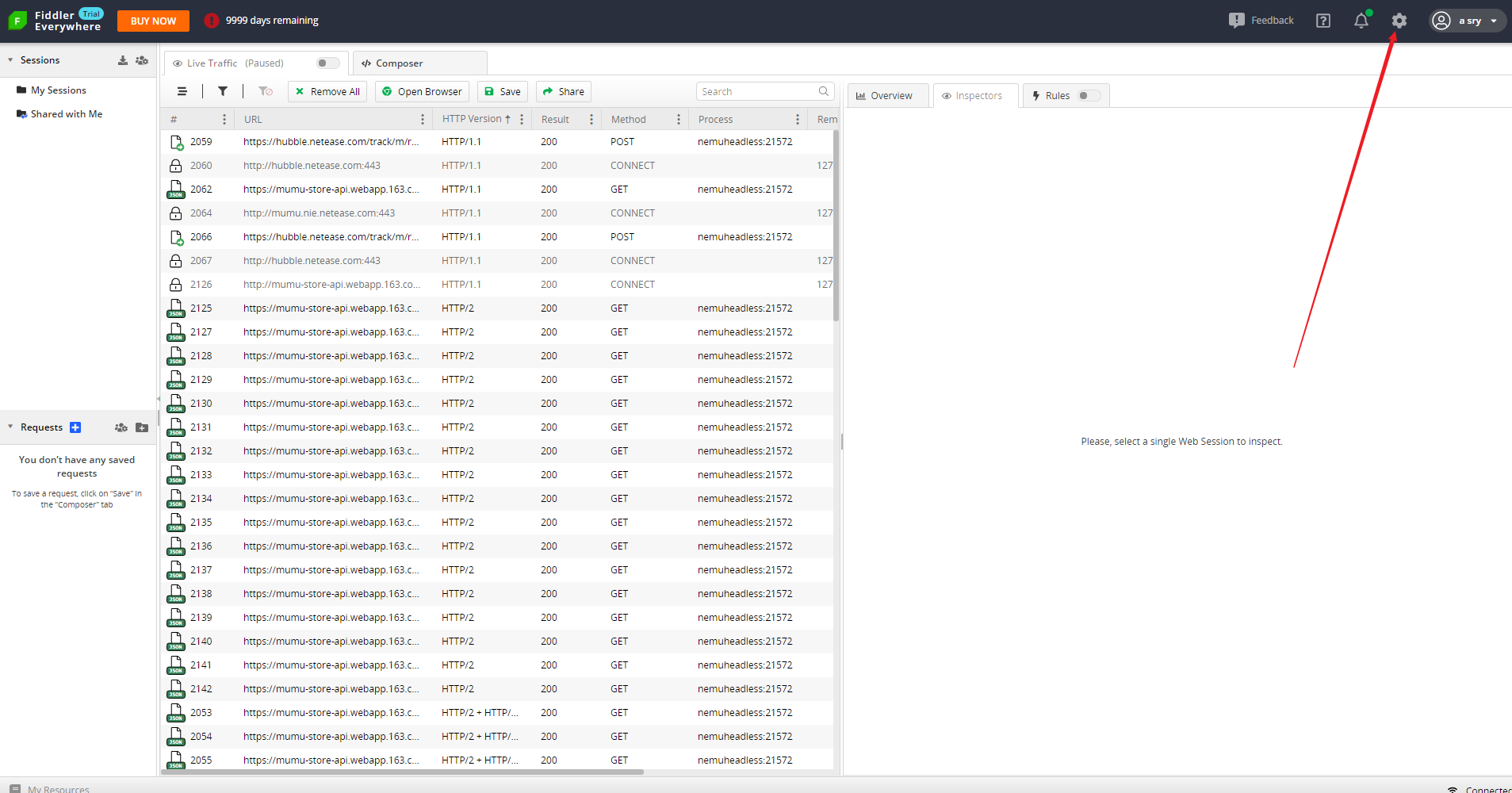Add a new request with plus icon
This screenshot has height=793, width=1512.
click(75, 427)
